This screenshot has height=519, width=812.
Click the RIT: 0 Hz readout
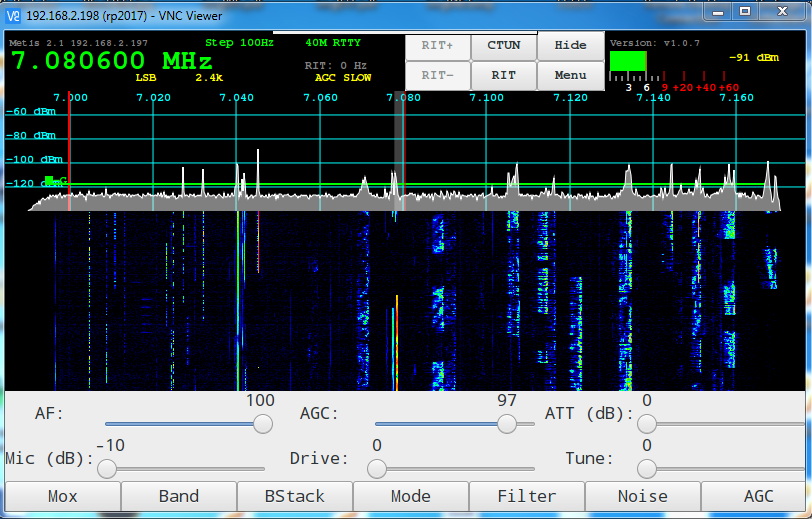336,66
